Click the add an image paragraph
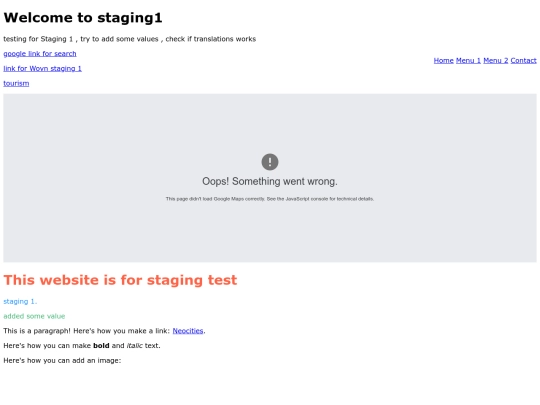 62,361
